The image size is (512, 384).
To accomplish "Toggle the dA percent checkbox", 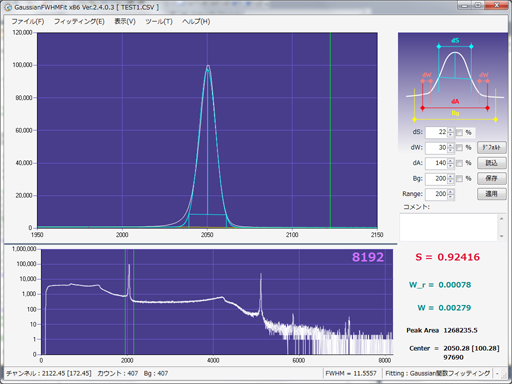I will pyautogui.click(x=459, y=163).
